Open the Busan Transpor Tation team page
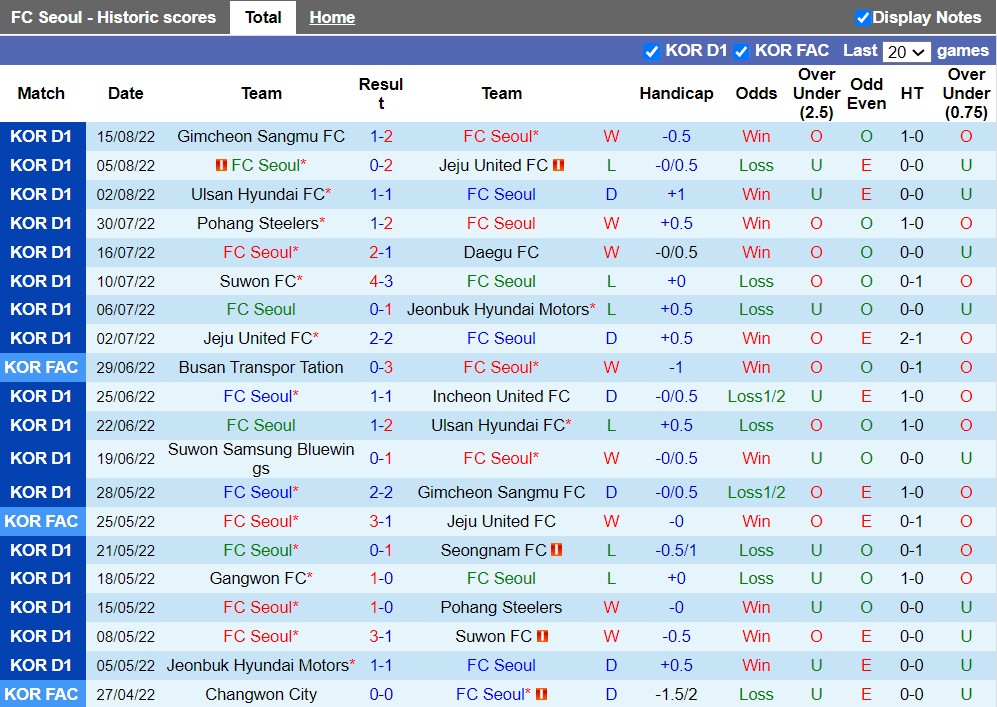This screenshot has height=707, width=997. point(261,367)
